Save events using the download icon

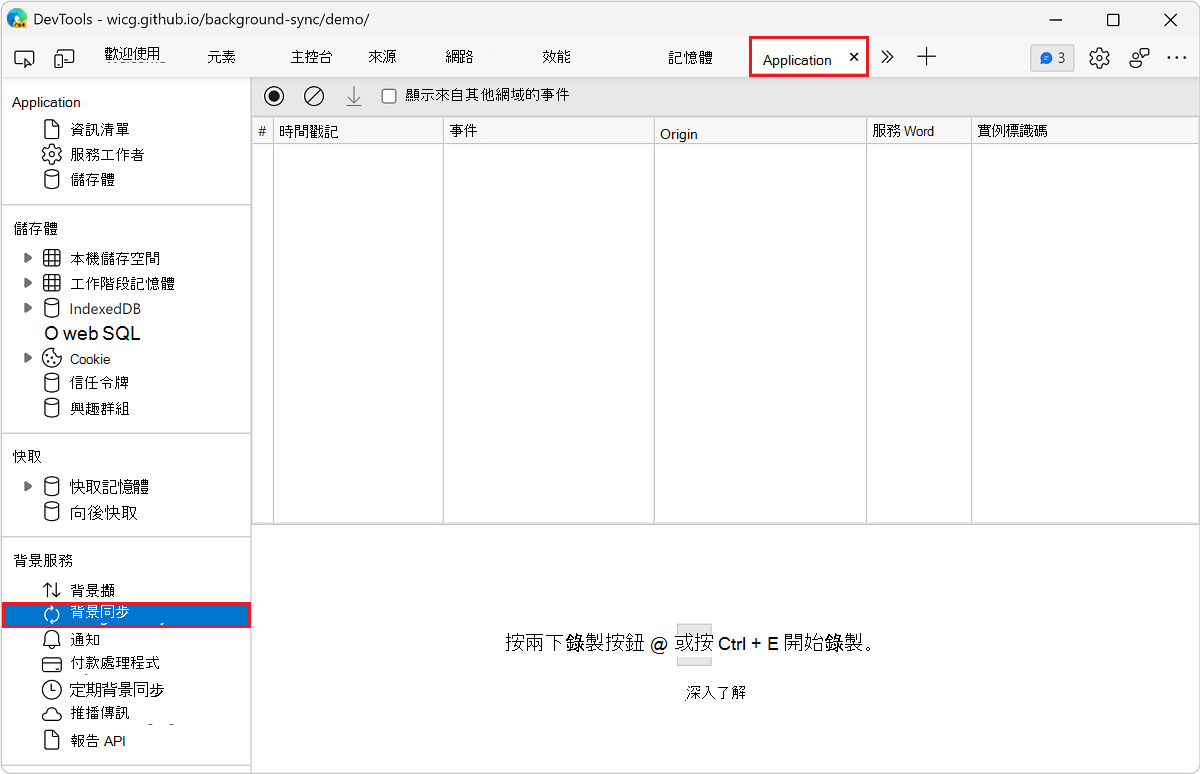(353, 96)
